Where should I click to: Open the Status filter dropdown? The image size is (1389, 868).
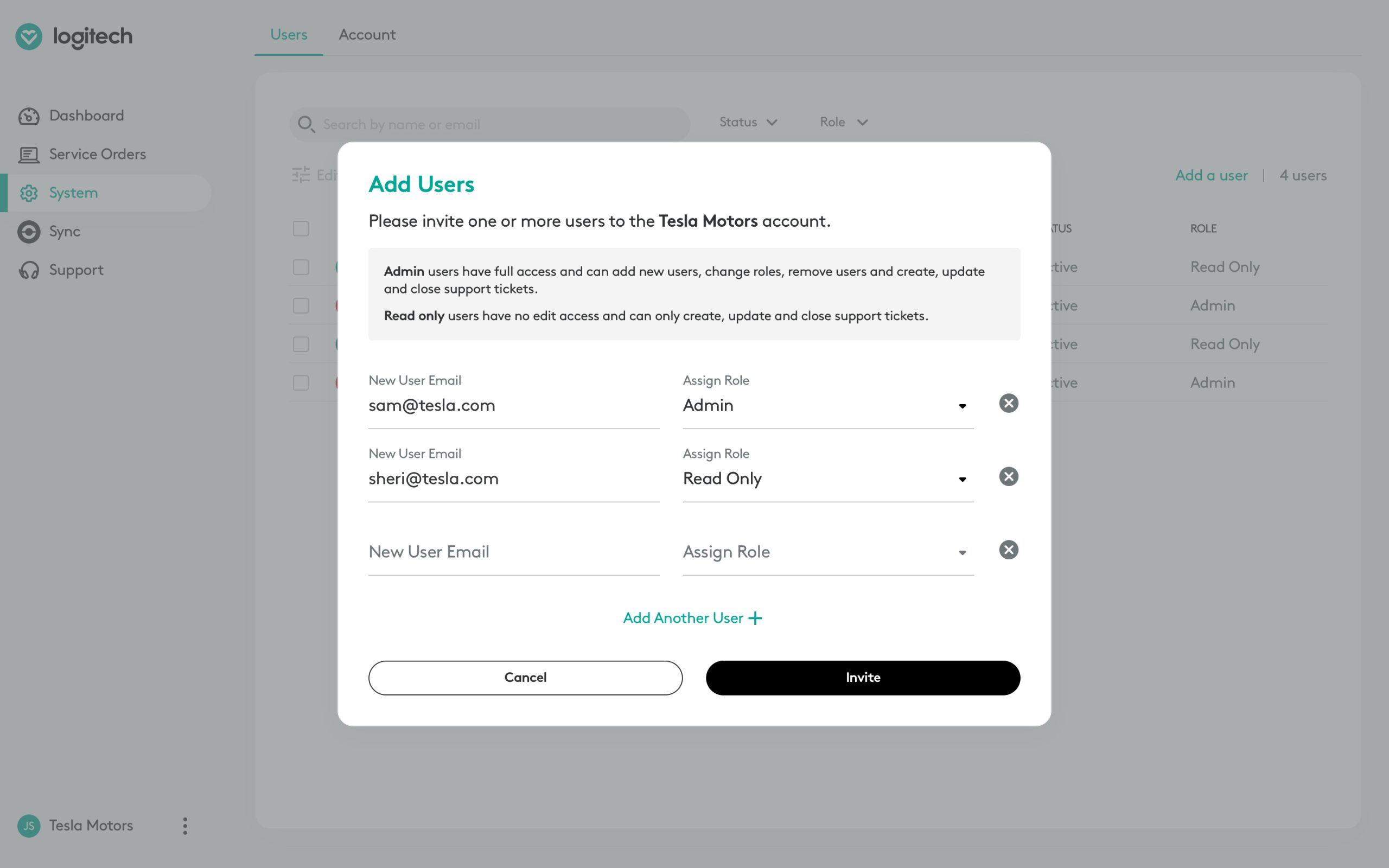pos(748,122)
